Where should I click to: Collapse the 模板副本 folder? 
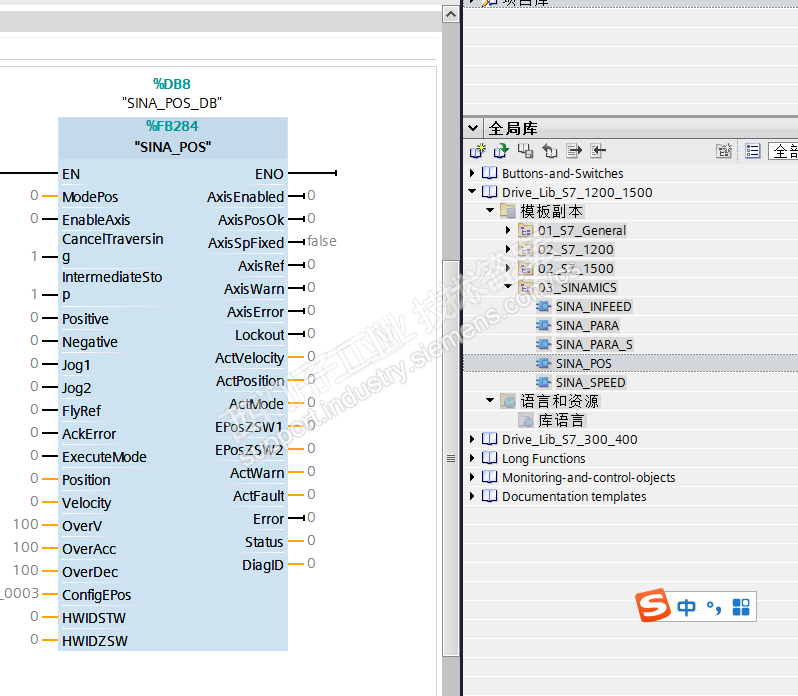click(490, 211)
